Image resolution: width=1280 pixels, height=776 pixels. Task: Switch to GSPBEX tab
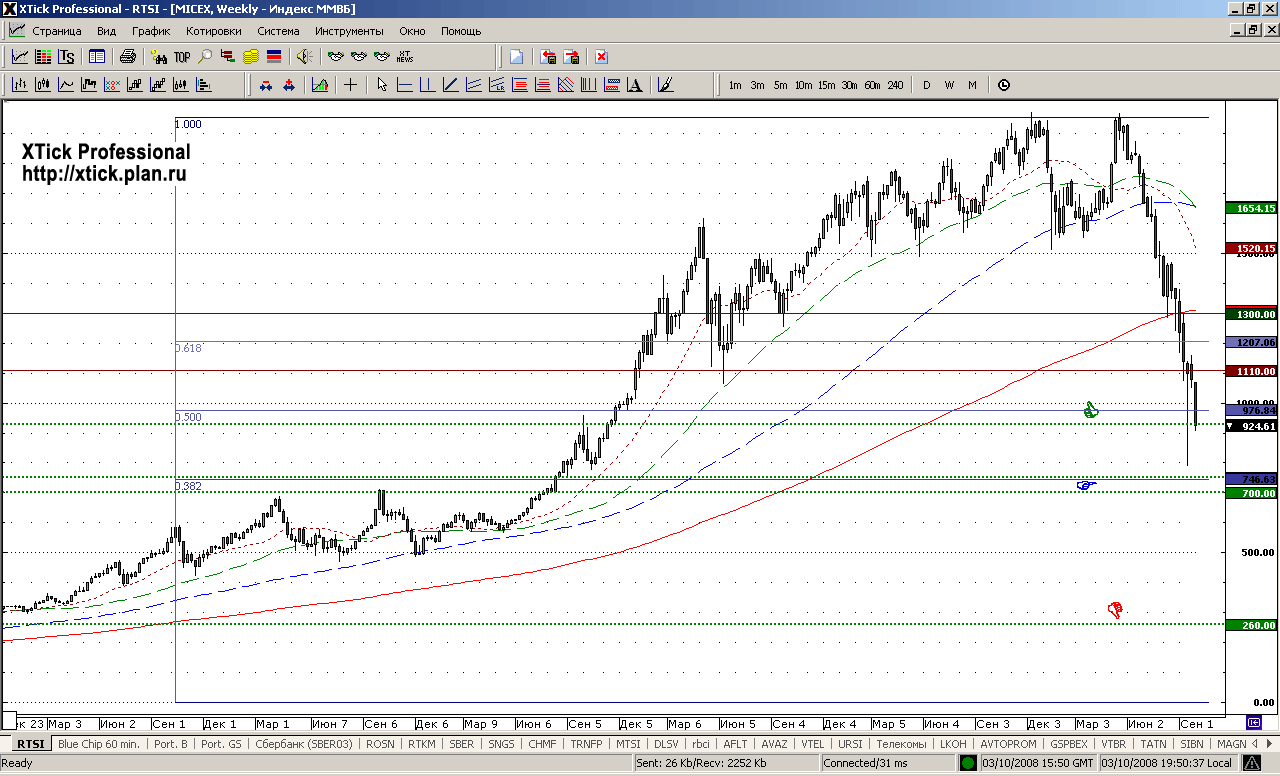(x=1069, y=744)
